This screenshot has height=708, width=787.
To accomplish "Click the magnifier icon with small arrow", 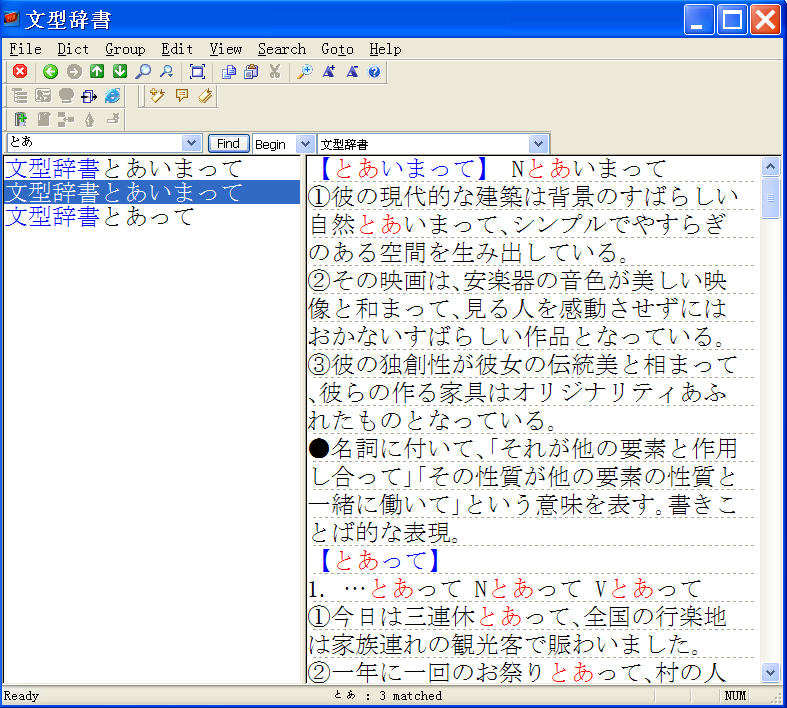I will [166, 72].
